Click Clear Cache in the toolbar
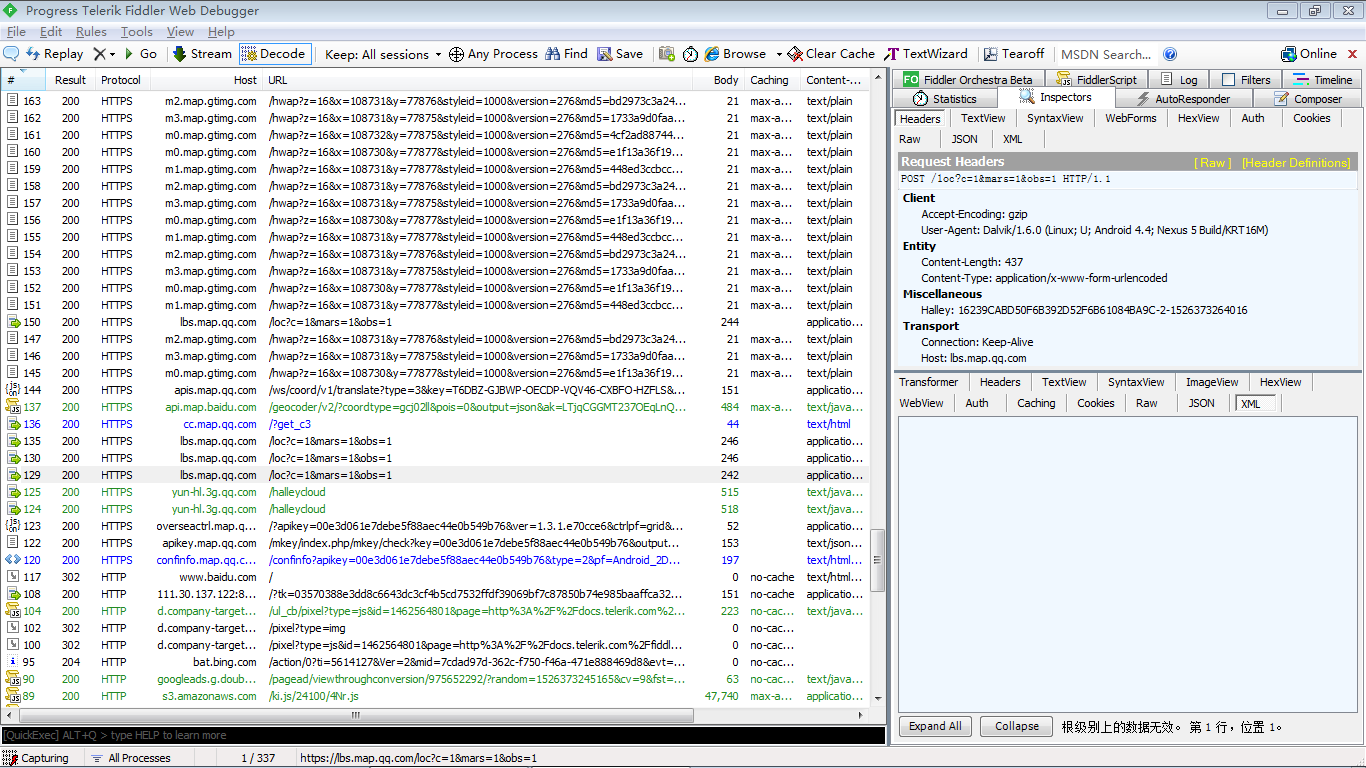Viewport: 1366px width, 768px height. coord(830,54)
